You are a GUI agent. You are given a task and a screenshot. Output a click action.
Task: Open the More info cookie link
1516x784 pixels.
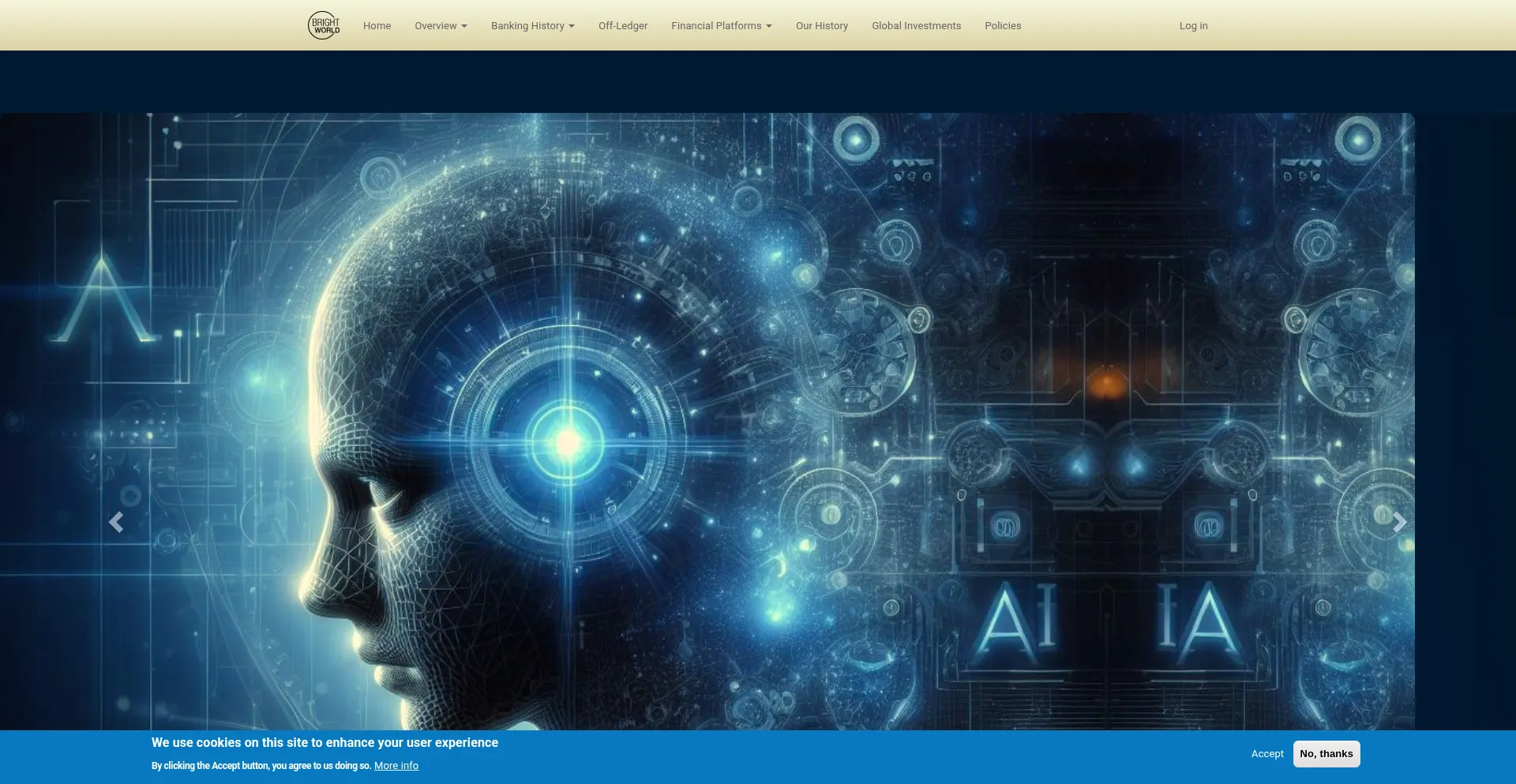(x=396, y=766)
